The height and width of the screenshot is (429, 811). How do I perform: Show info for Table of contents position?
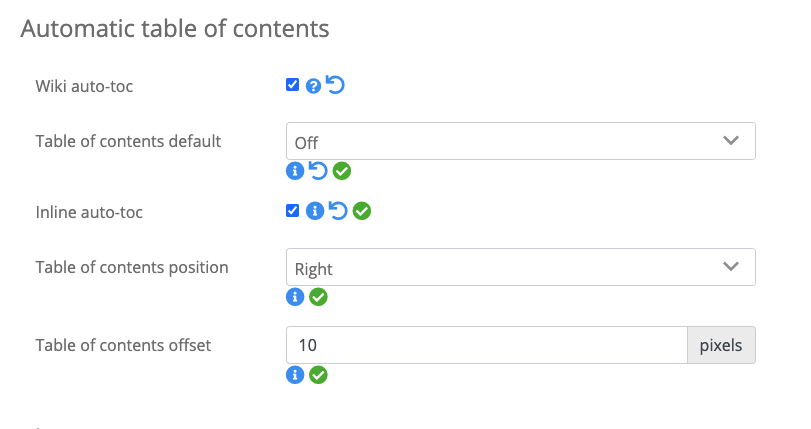point(295,297)
